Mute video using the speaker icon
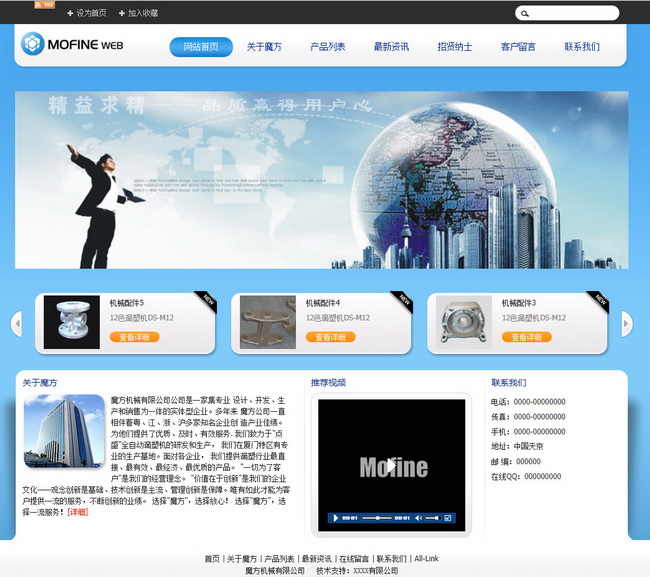 click(418, 518)
